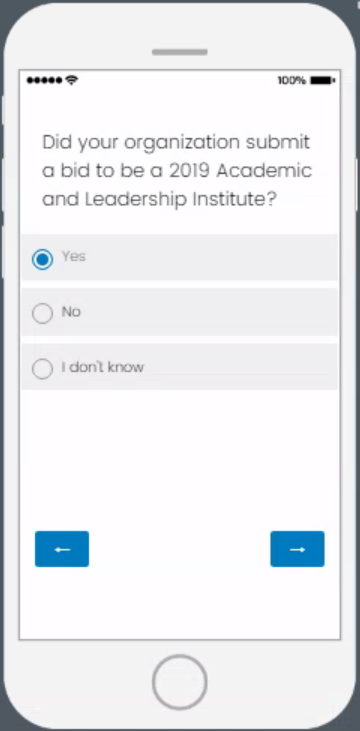Tap the Wi-Fi icon in status bar
Viewport: 360px width, 731px height.
[71, 80]
